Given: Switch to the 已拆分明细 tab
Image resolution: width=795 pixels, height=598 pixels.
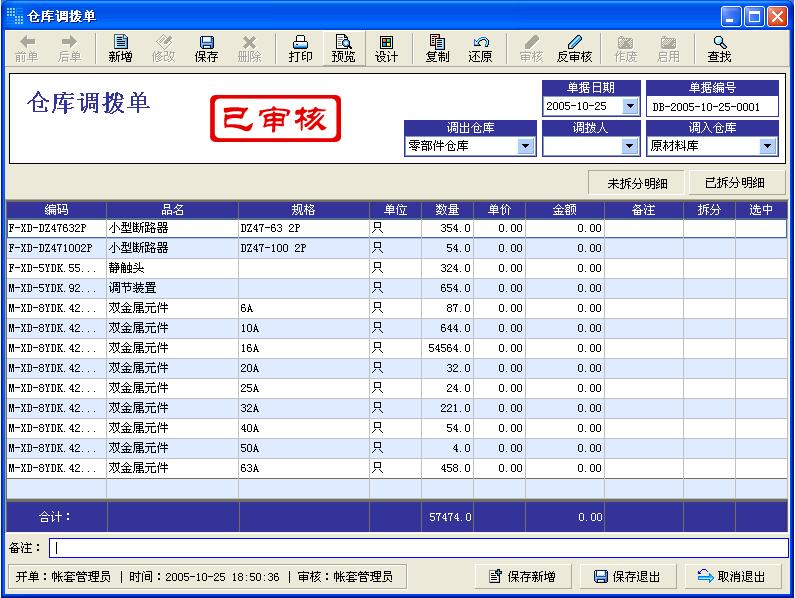Looking at the screenshot, I should click(x=737, y=183).
